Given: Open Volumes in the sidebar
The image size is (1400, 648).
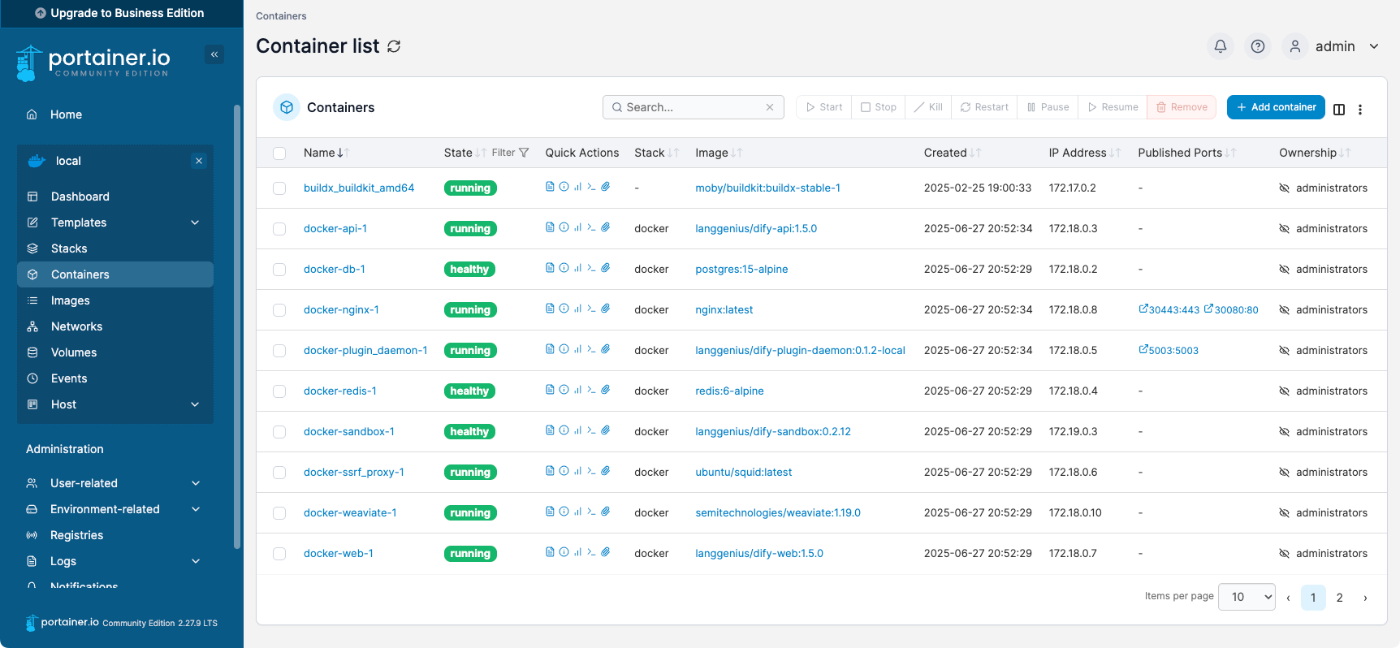Looking at the screenshot, I should click(x=116, y=353).
